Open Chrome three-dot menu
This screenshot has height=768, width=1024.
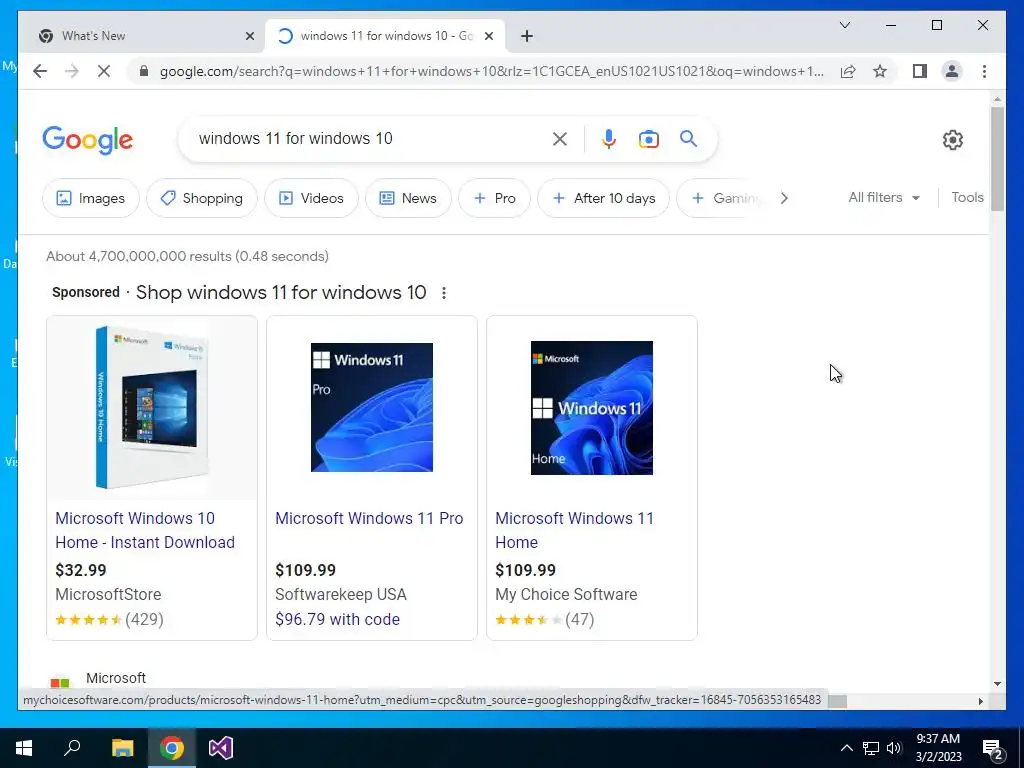(984, 71)
